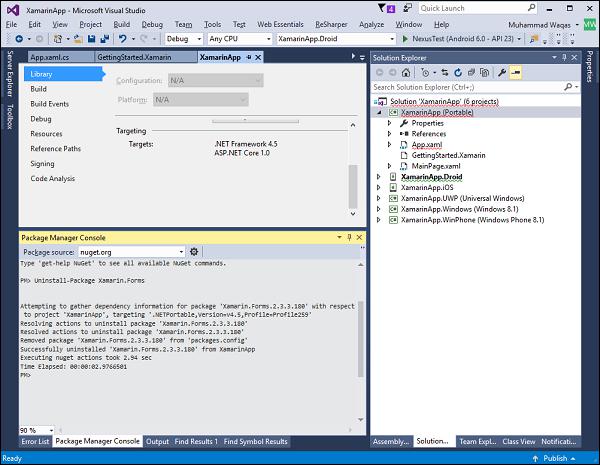
Task: Click the Navigate Backward toolbar icon
Action: click(19, 39)
